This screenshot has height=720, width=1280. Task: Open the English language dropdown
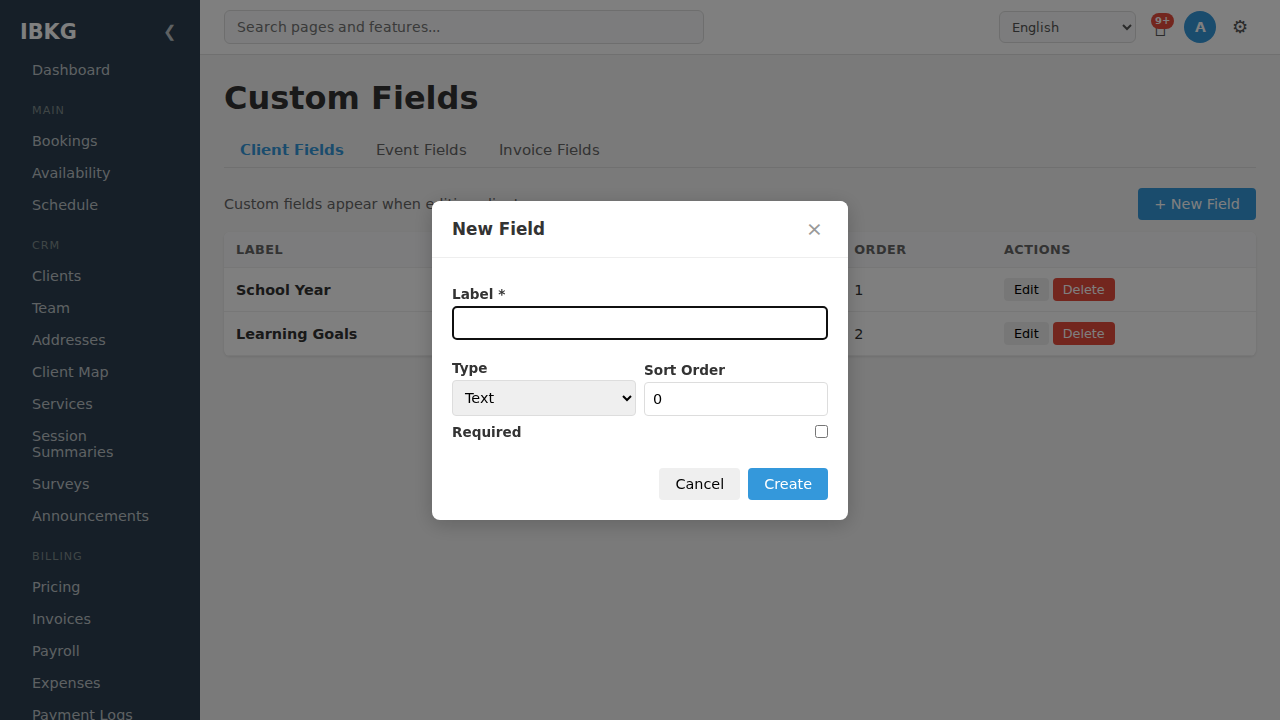1067,27
